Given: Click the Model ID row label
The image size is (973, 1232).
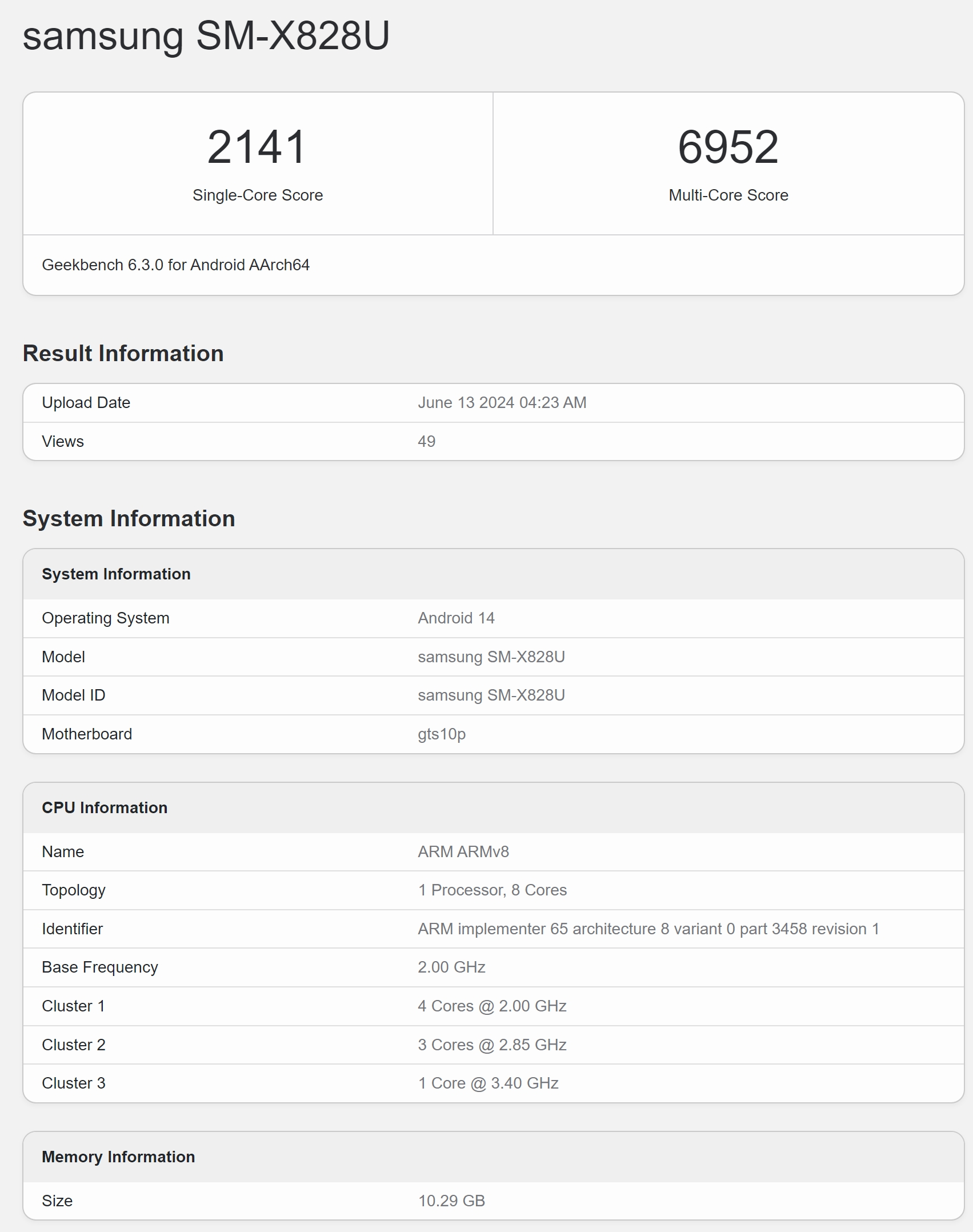Looking at the screenshot, I should tap(73, 695).
